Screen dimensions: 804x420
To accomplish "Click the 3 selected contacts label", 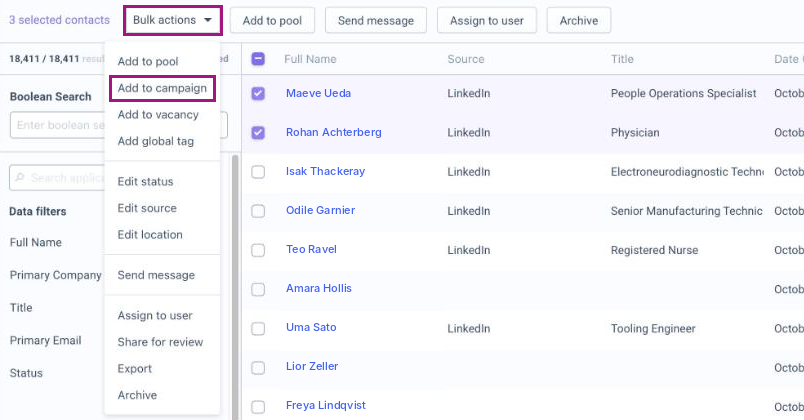I will [x=59, y=20].
